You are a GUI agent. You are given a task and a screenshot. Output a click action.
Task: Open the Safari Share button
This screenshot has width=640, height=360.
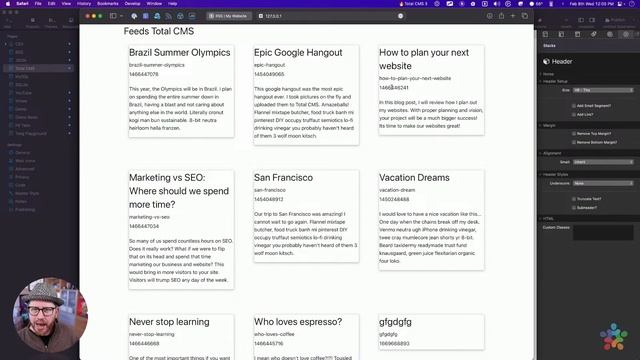(501, 16)
